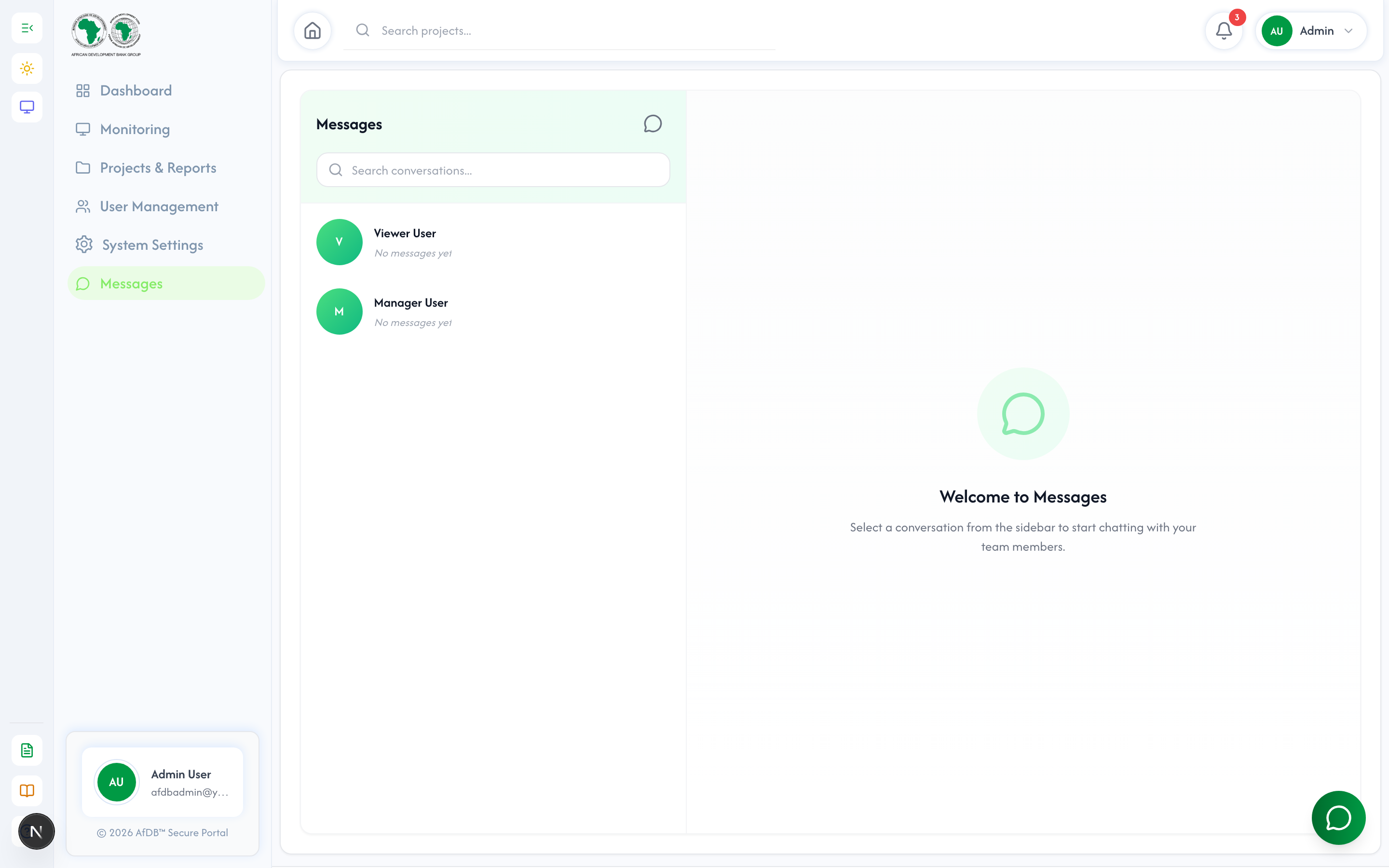
Task: Open the green document icon in left rail
Action: click(x=27, y=750)
